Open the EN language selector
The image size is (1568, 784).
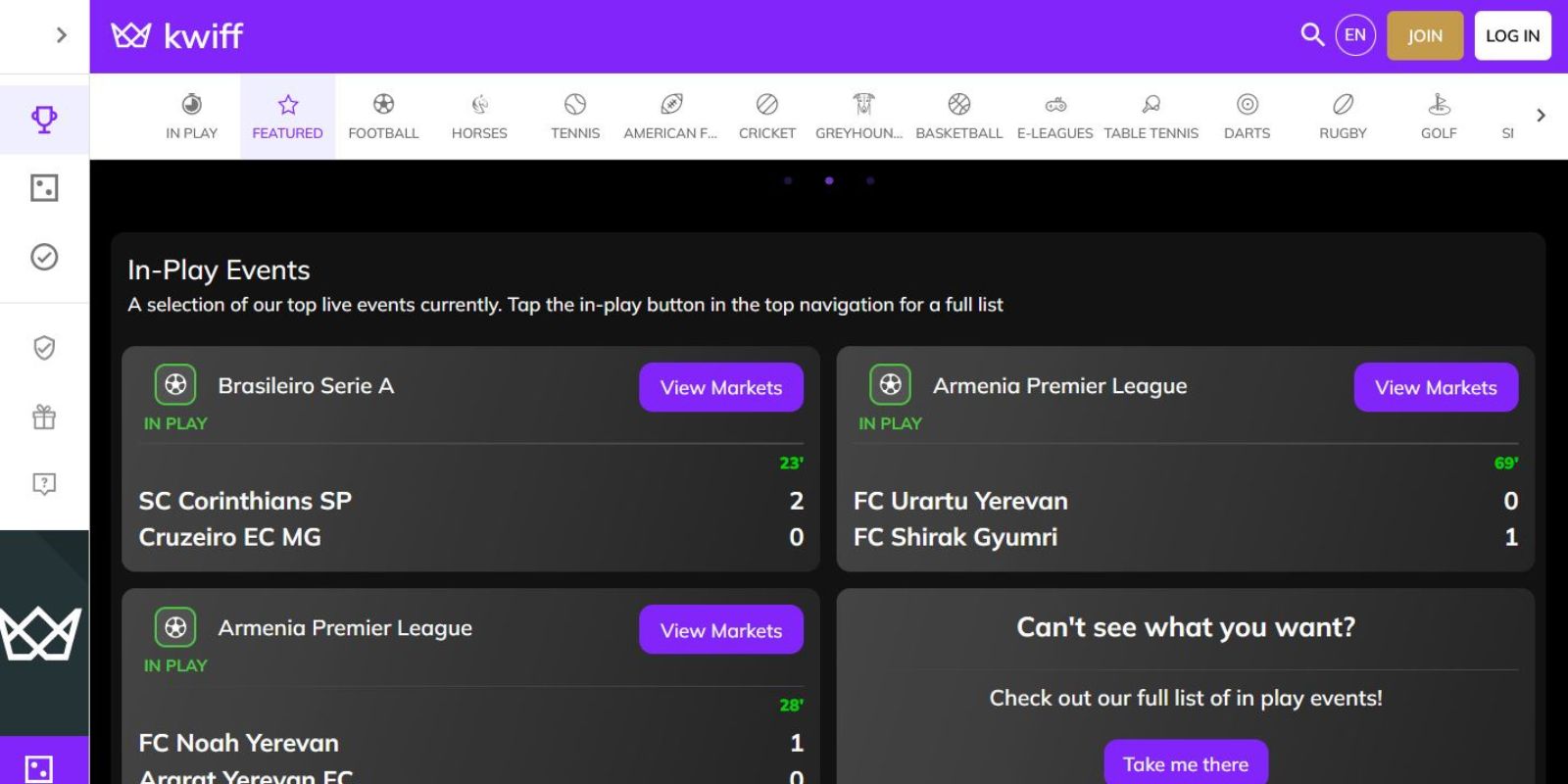[x=1355, y=35]
